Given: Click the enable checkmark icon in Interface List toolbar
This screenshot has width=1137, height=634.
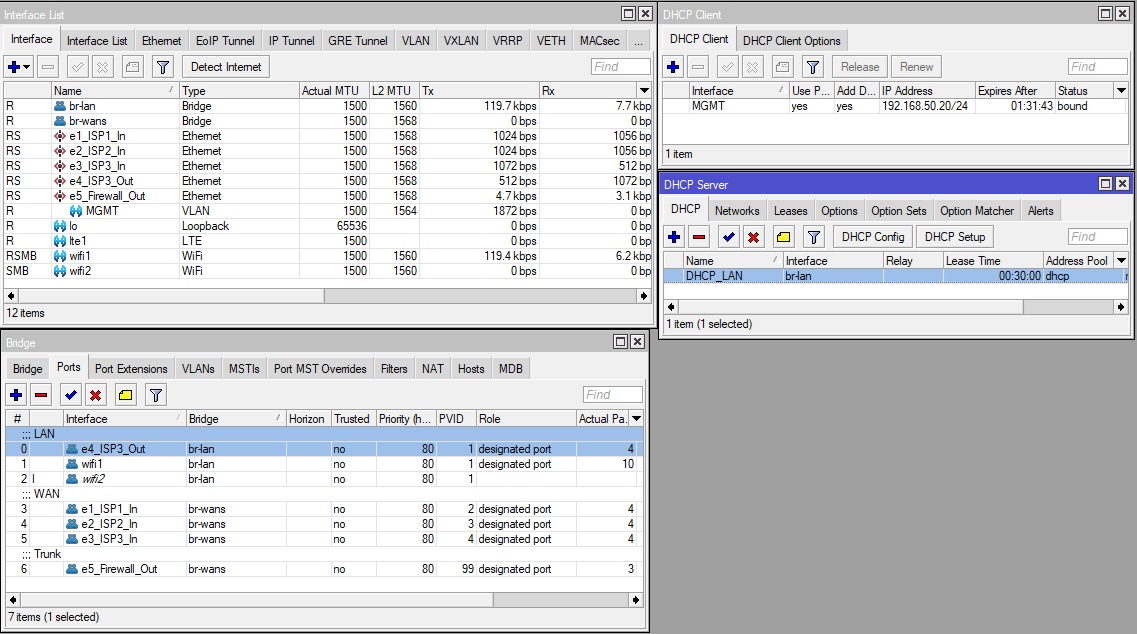Looking at the screenshot, I should tap(78, 67).
